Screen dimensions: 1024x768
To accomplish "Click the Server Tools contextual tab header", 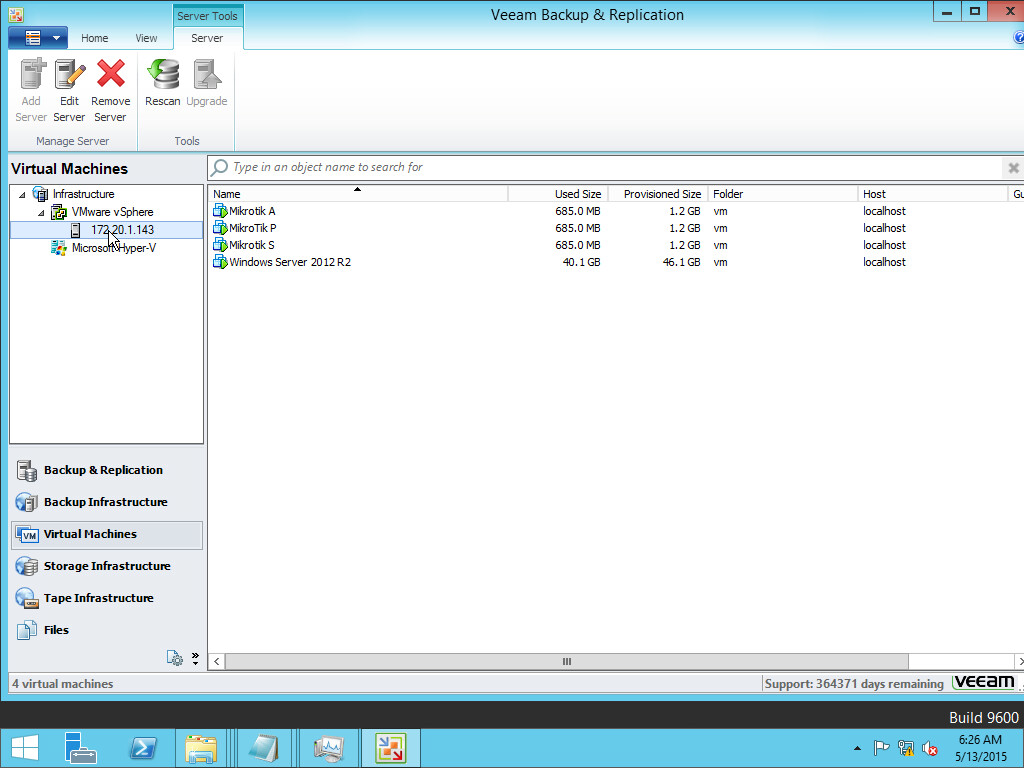I will click(x=207, y=16).
